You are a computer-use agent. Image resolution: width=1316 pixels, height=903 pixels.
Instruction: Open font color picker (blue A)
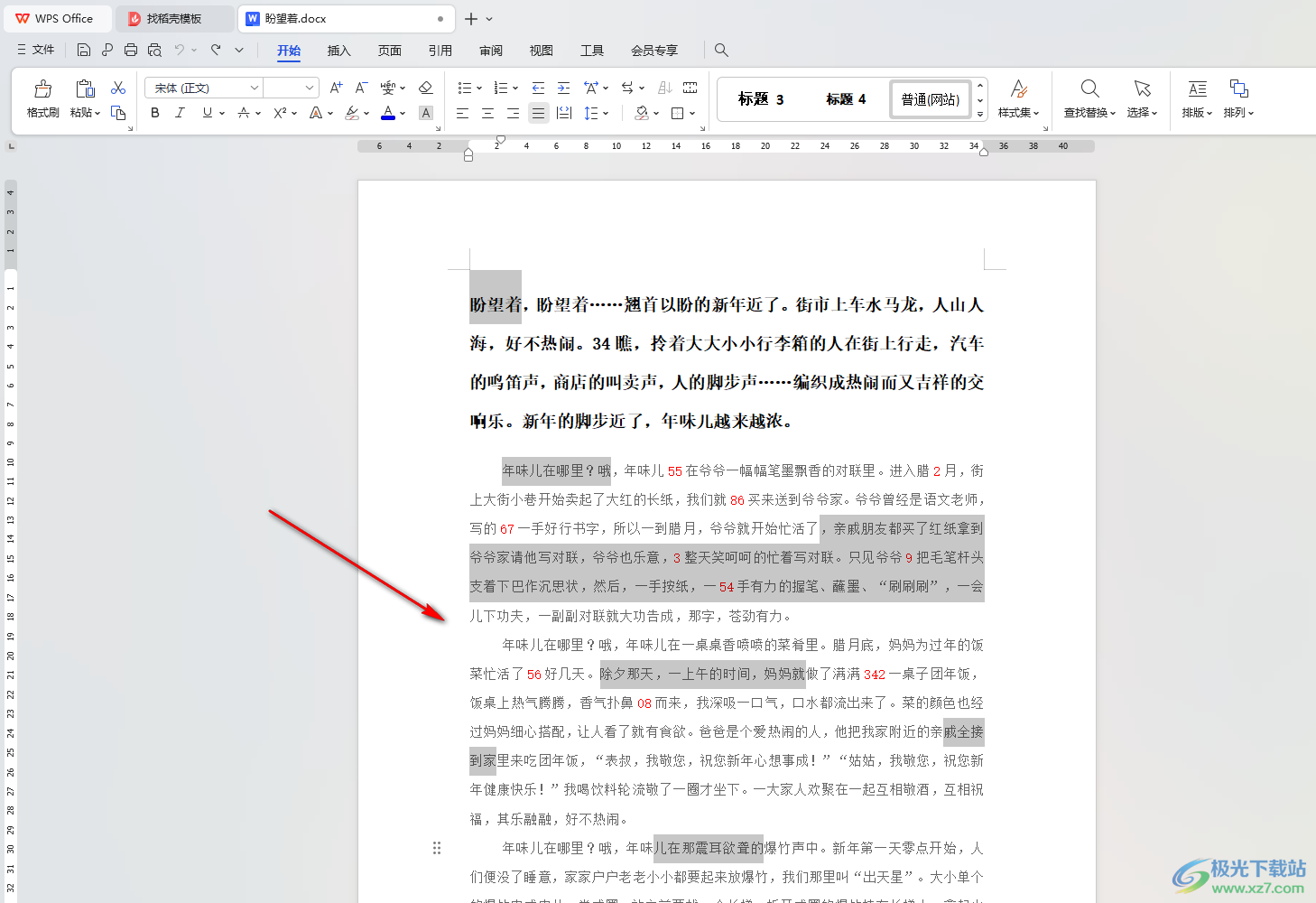[388, 113]
